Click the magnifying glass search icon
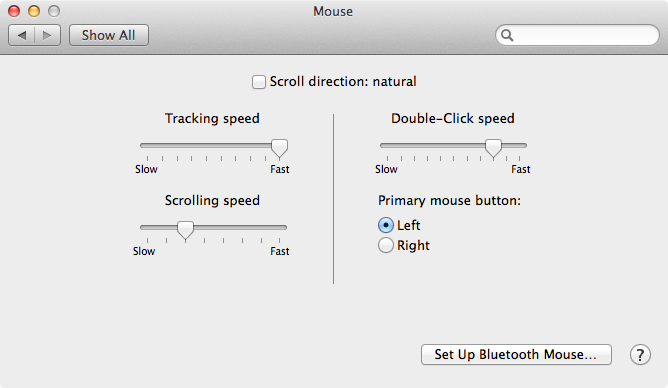Image resolution: width=668 pixels, height=388 pixels. [x=507, y=35]
